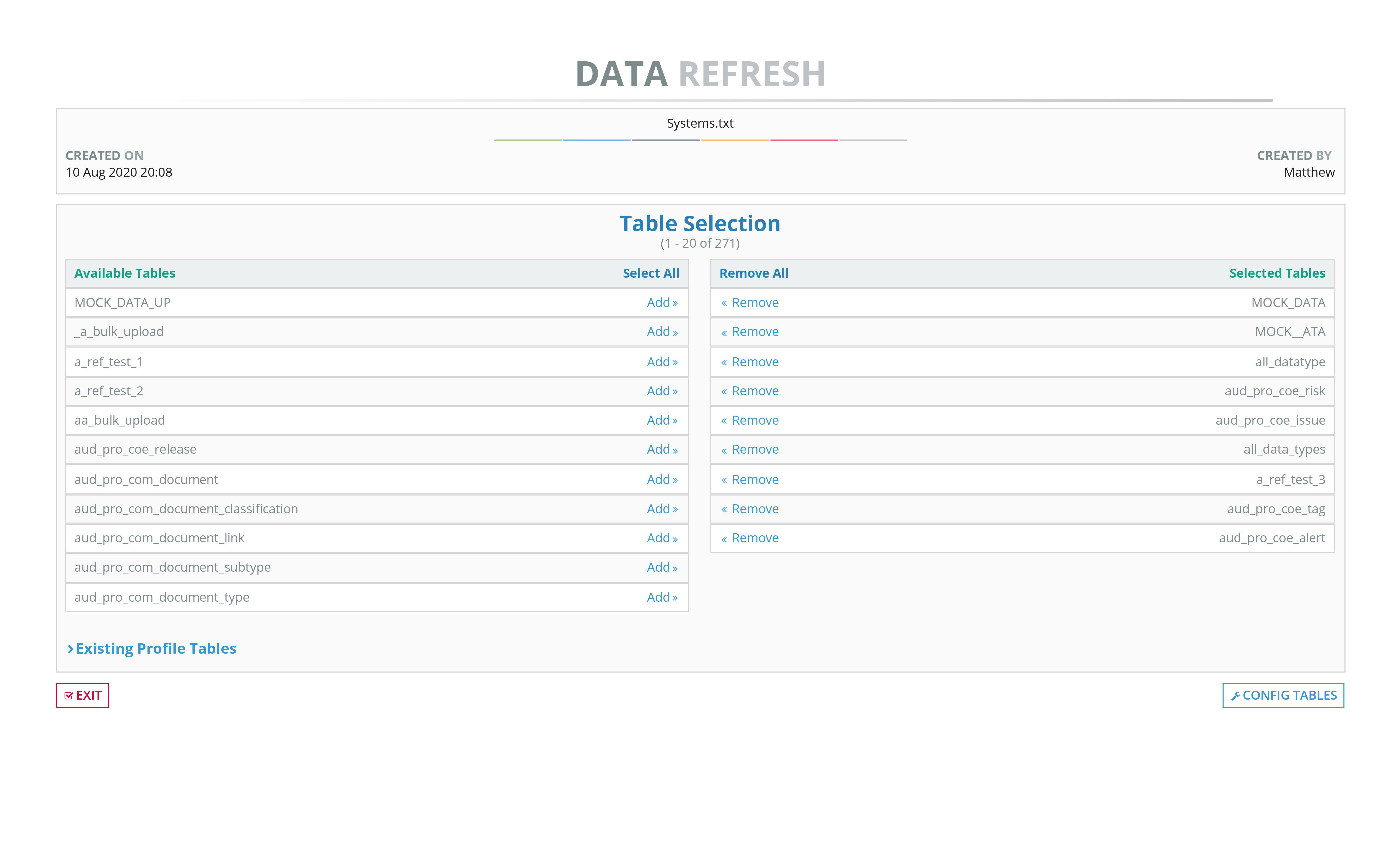Click the wrench icon on CONFIG TABLES

click(1235, 696)
